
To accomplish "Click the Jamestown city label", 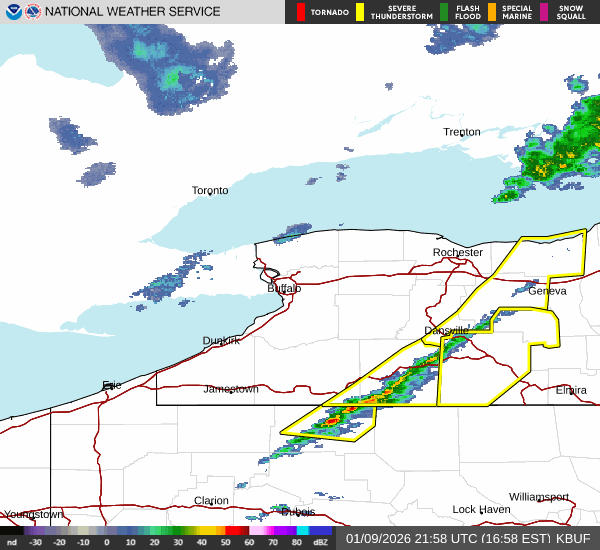I will (231, 389).
